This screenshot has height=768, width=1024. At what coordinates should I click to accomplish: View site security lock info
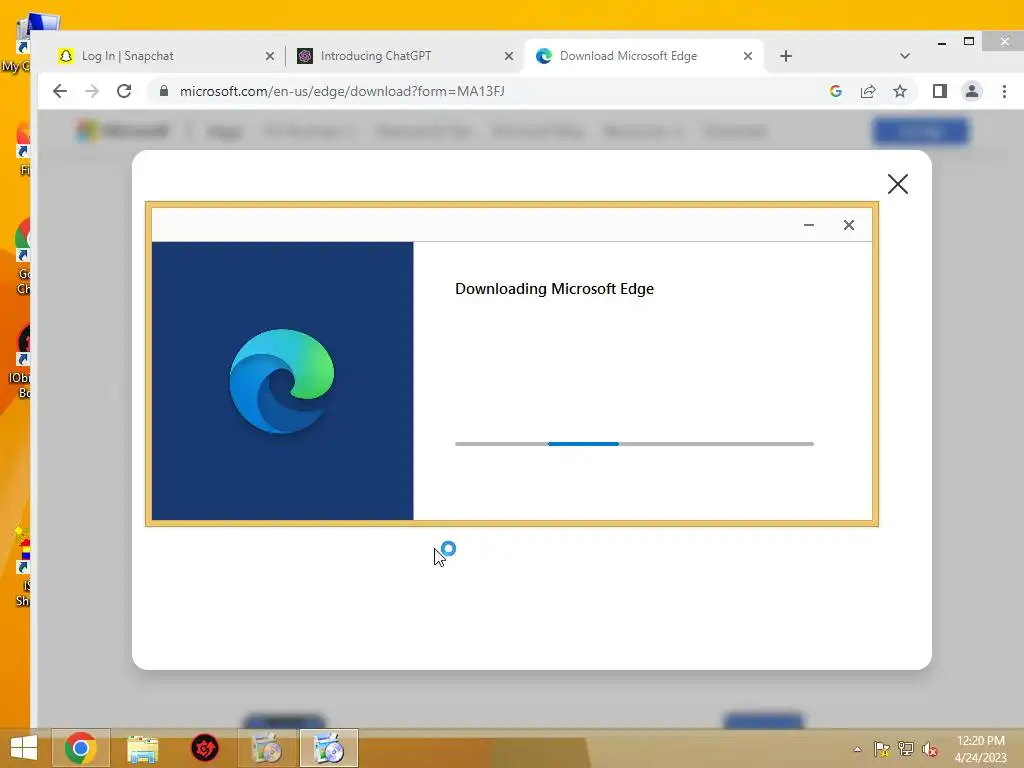pyautogui.click(x=164, y=91)
